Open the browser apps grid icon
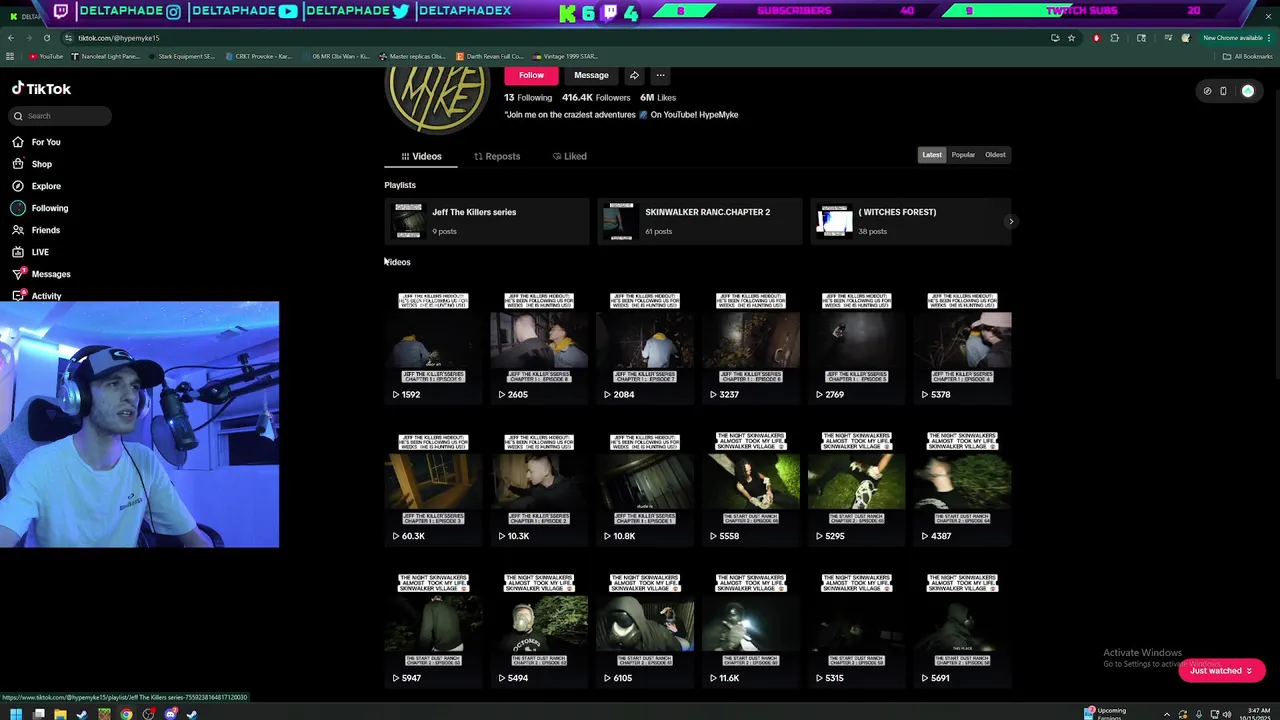Viewport: 1280px width, 720px height. pyautogui.click(x=10, y=57)
